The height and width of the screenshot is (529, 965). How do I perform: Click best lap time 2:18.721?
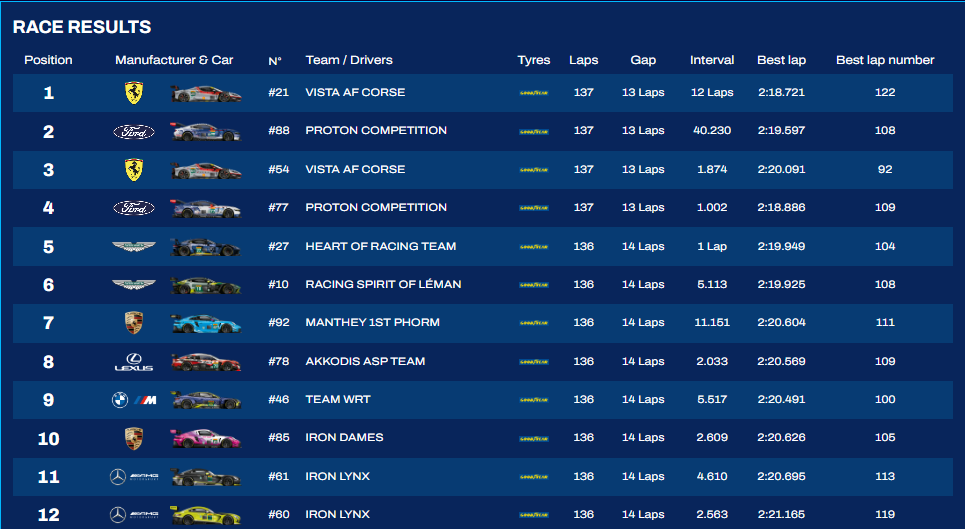782,92
